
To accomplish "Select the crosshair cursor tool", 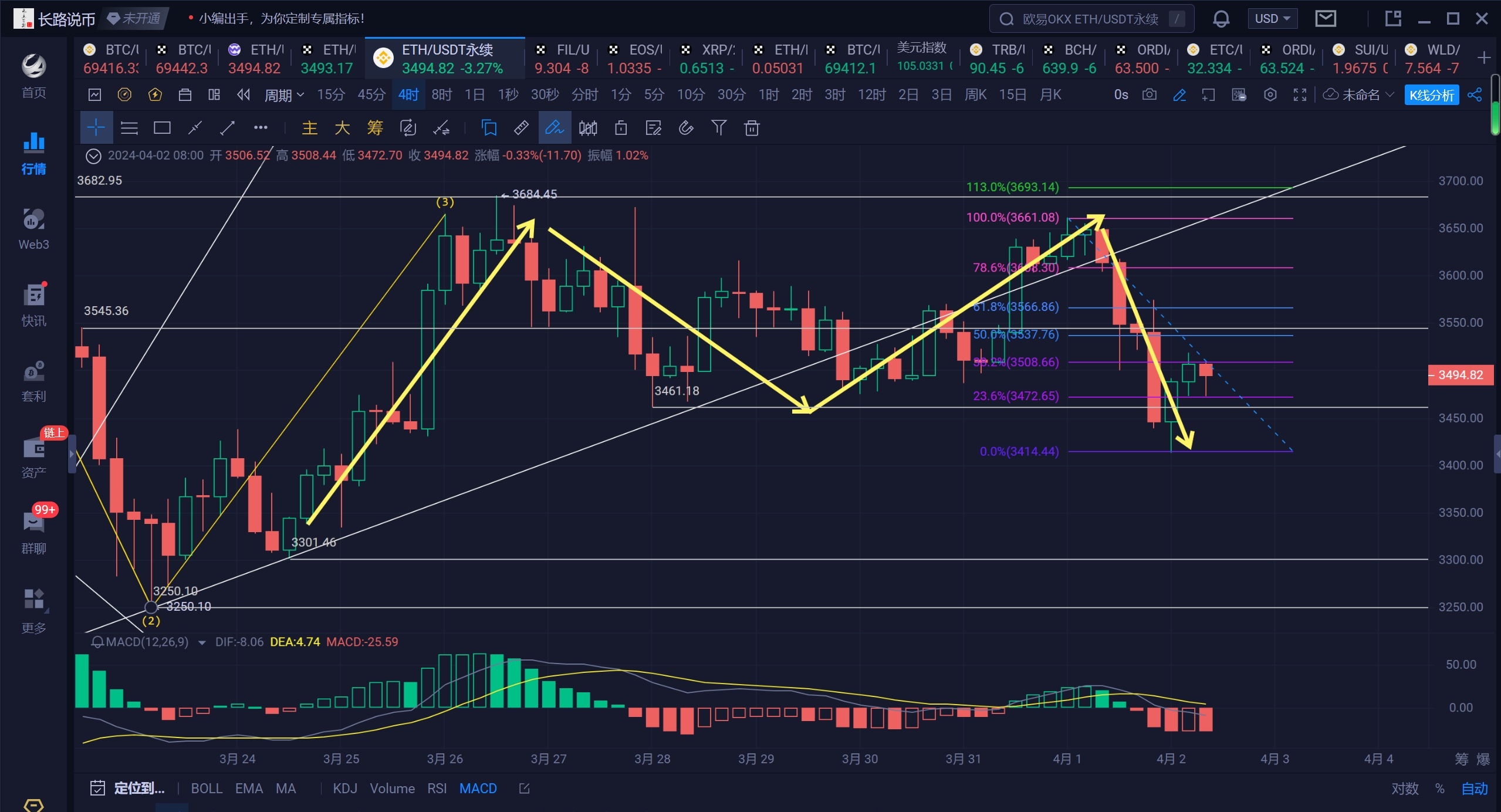I will (x=96, y=127).
